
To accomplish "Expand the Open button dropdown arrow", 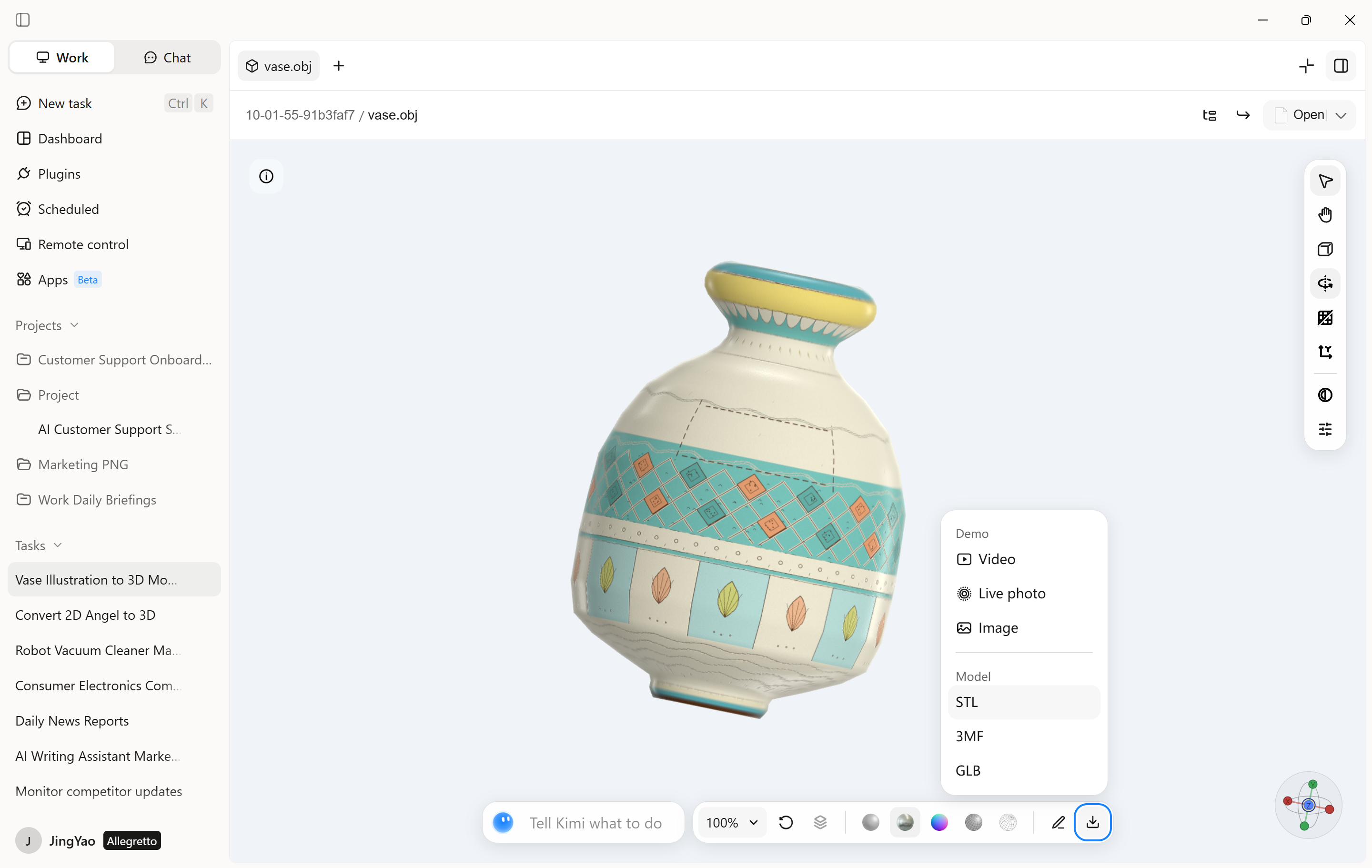I will 1341,115.
